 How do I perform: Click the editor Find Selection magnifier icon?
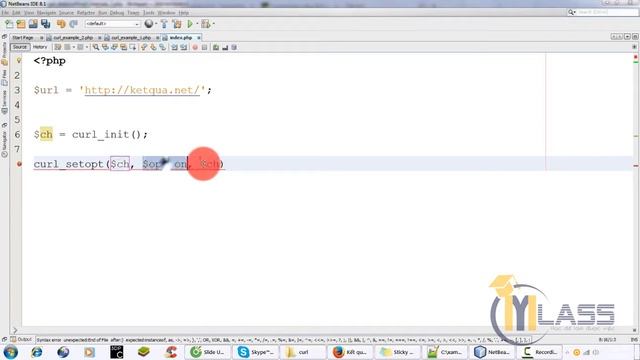96,47
